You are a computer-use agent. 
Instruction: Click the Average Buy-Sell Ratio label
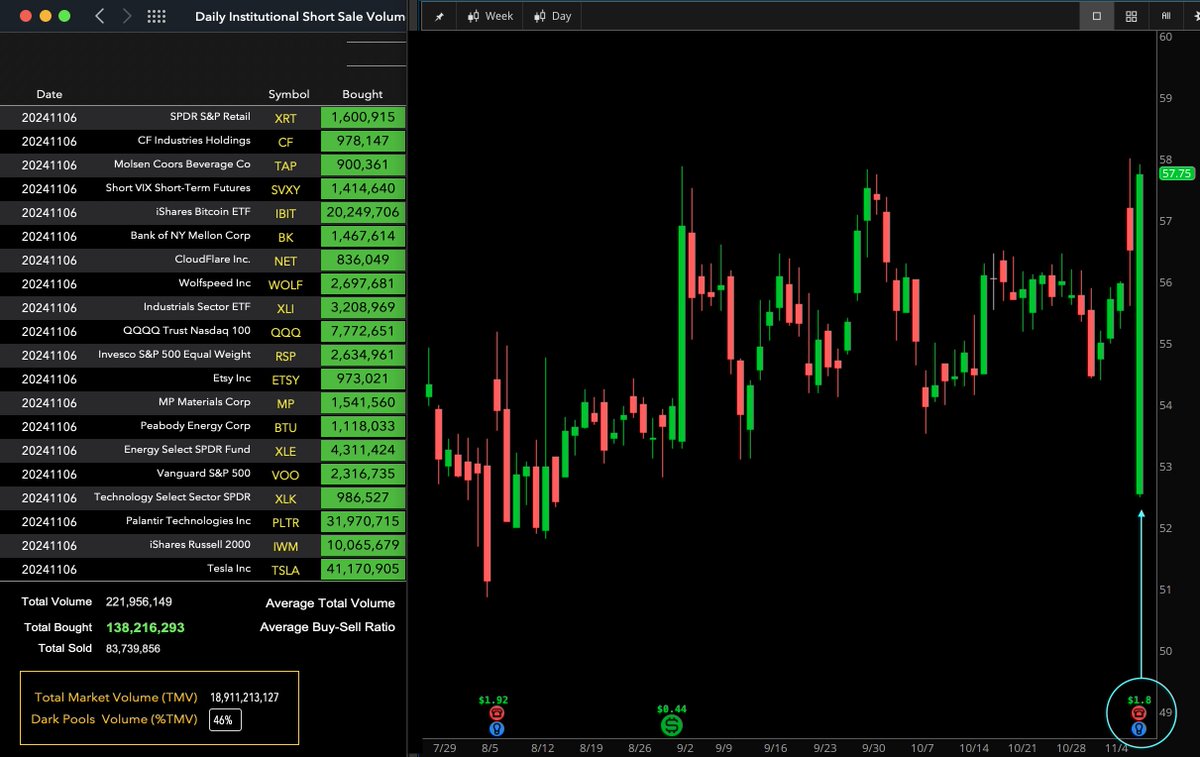pos(327,627)
